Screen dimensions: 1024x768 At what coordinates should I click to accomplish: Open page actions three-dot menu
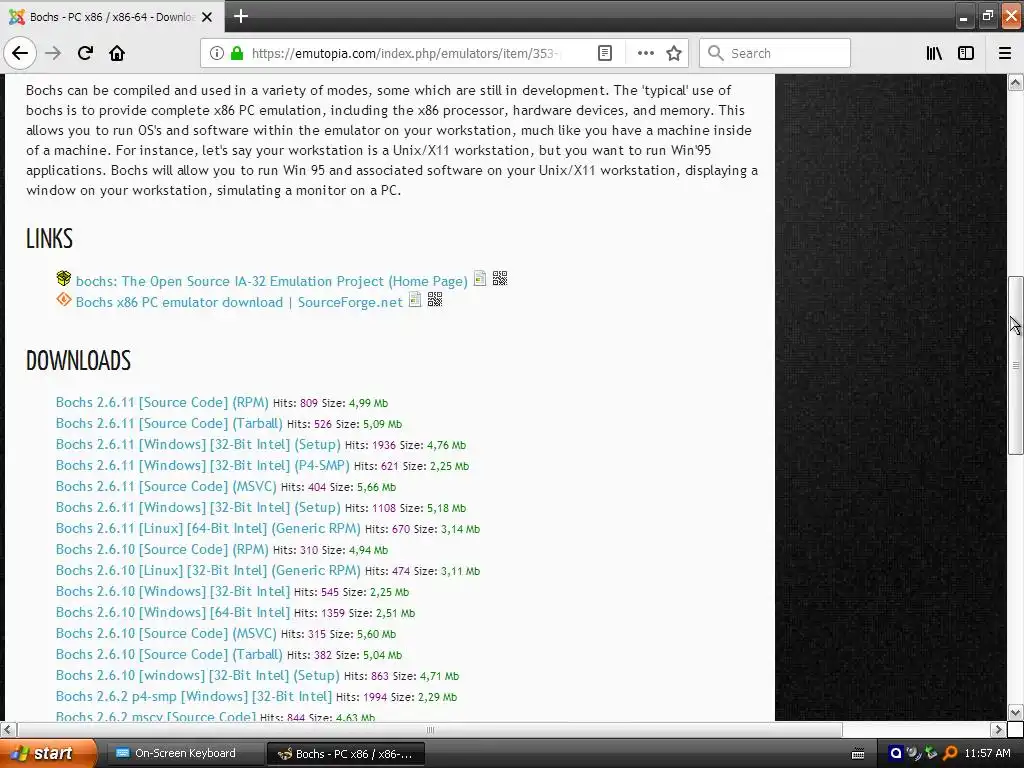click(x=645, y=53)
